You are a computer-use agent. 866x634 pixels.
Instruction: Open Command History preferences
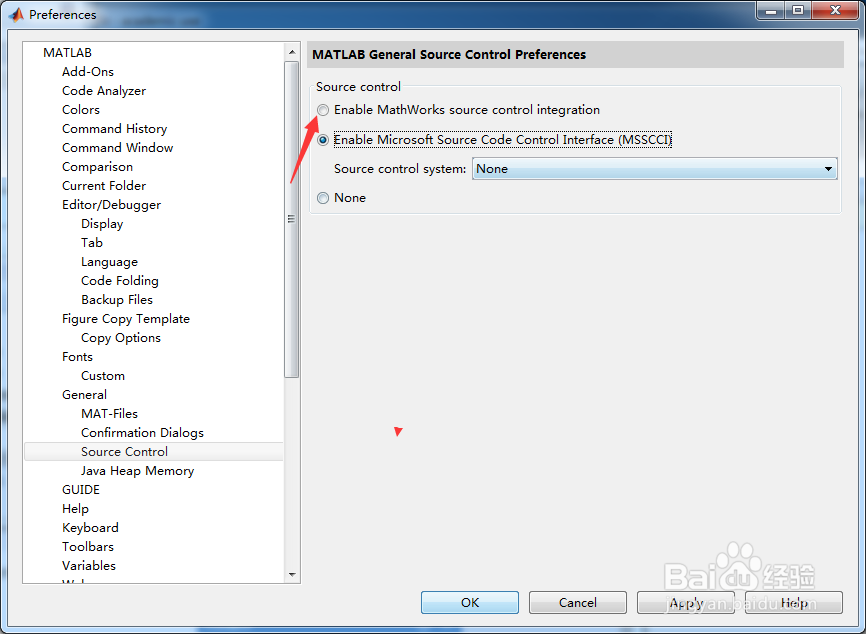(114, 129)
